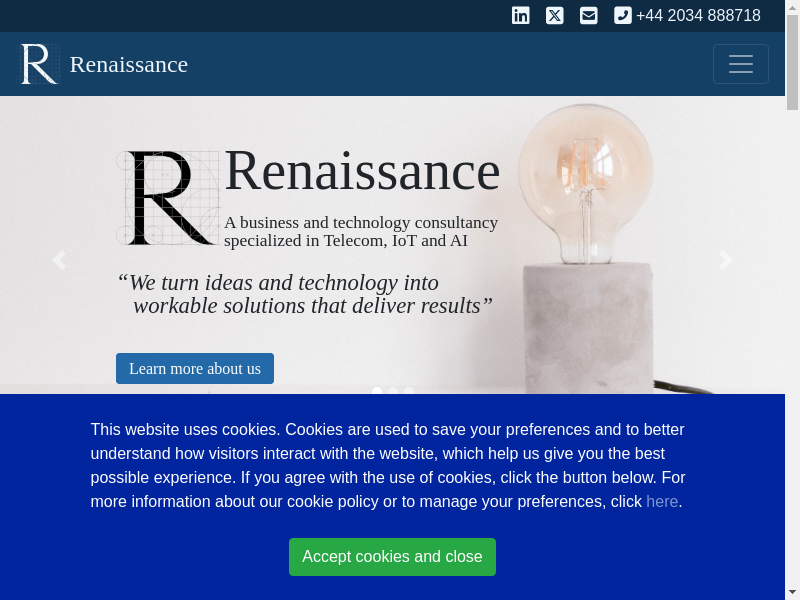Image resolution: width=800 pixels, height=600 pixels.
Task: Click the large R logo in hero banner
Action: coord(168,198)
